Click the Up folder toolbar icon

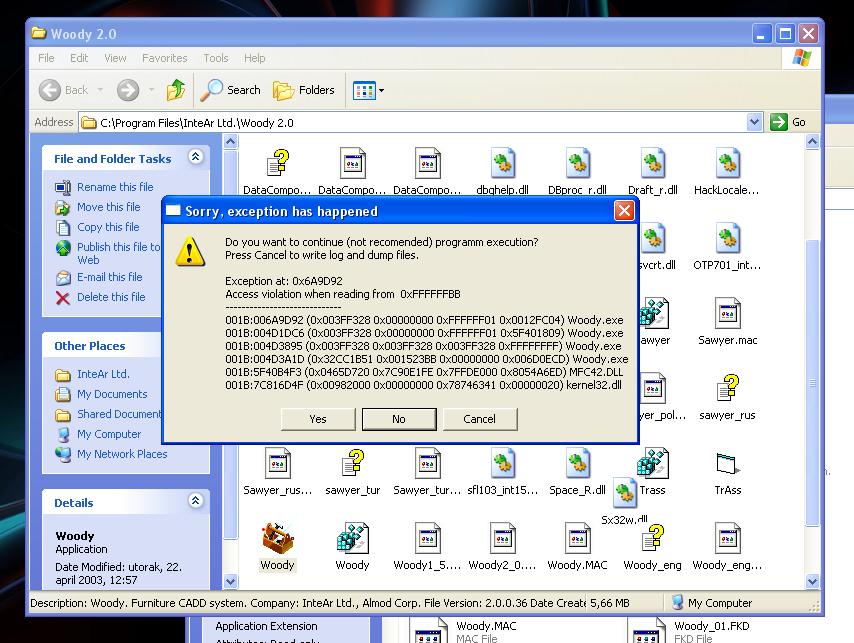175,90
